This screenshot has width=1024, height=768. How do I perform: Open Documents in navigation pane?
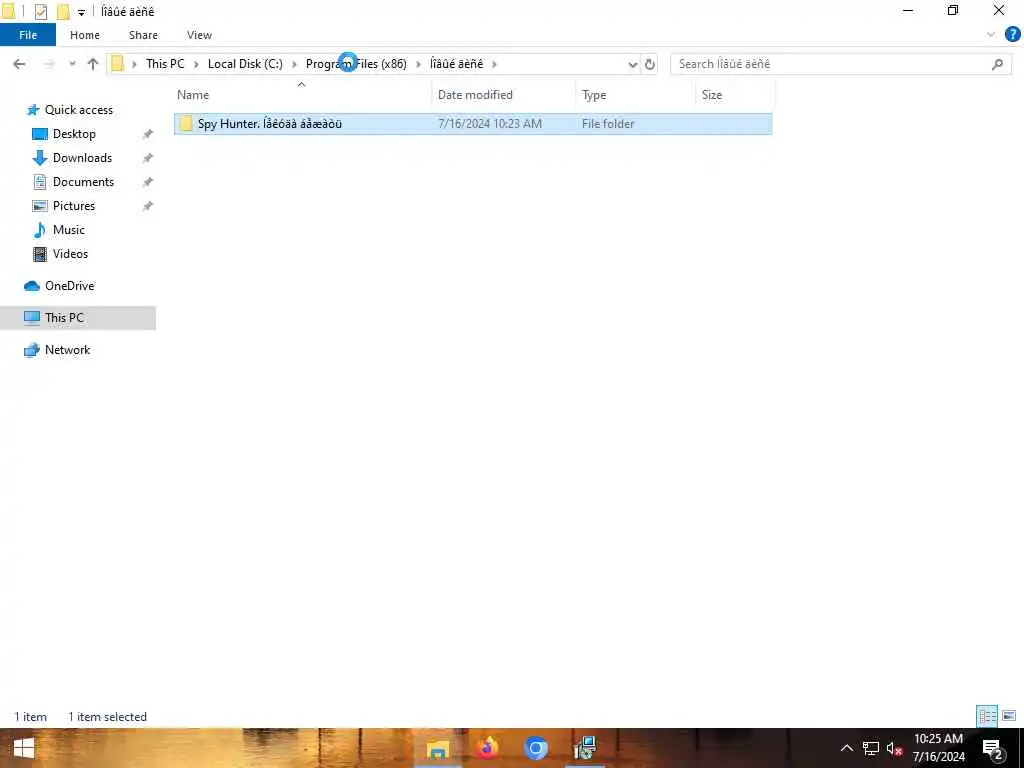pyautogui.click(x=83, y=182)
